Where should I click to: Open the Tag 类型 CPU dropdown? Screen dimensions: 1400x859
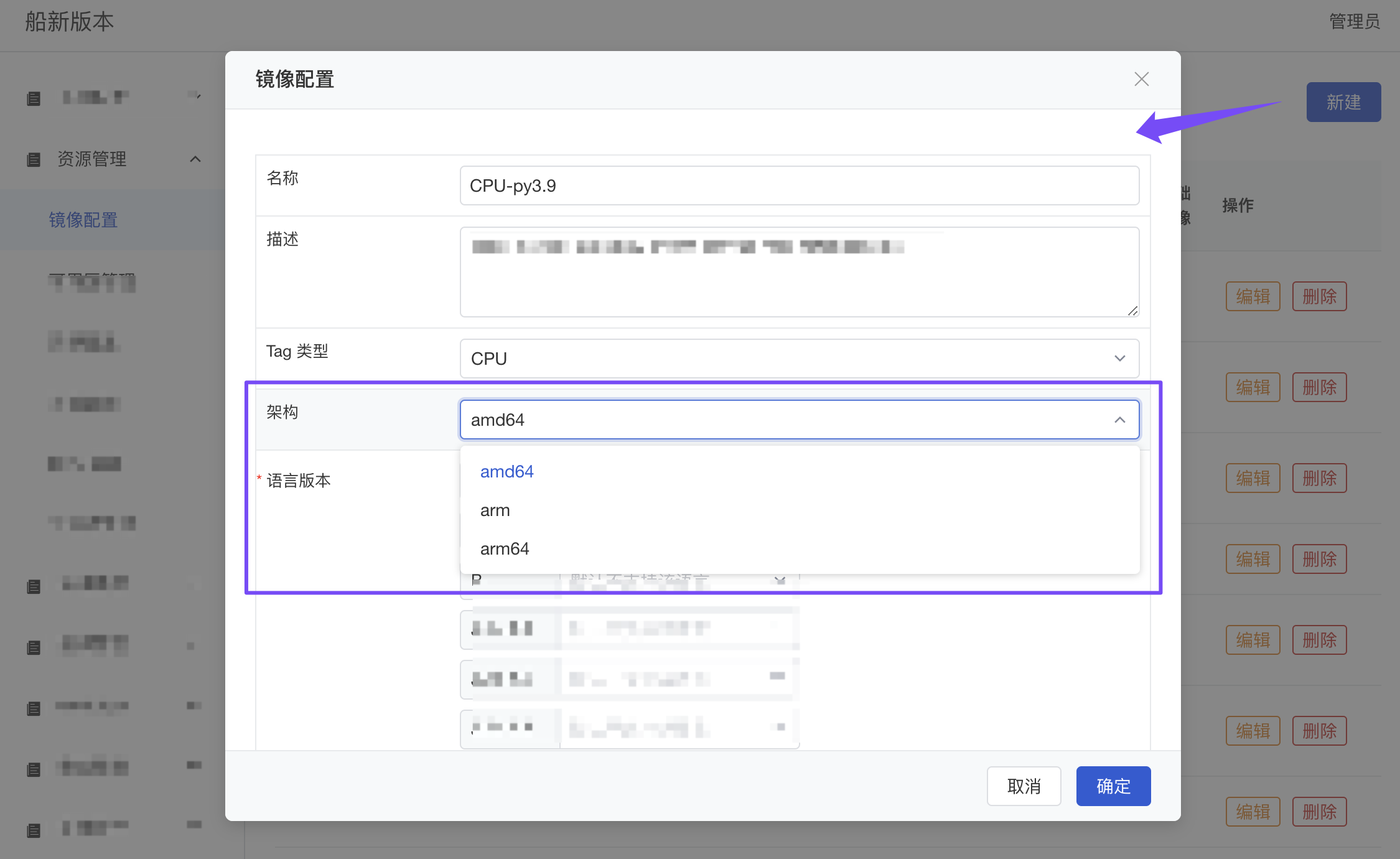[799, 359]
